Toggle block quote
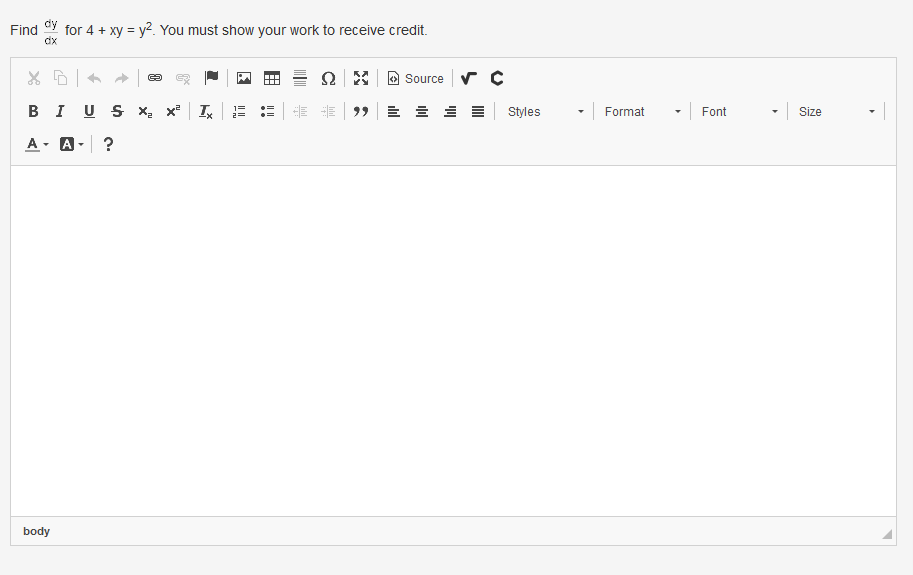Image resolution: width=913 pixels, height=575 pixels. coord(361,111)
